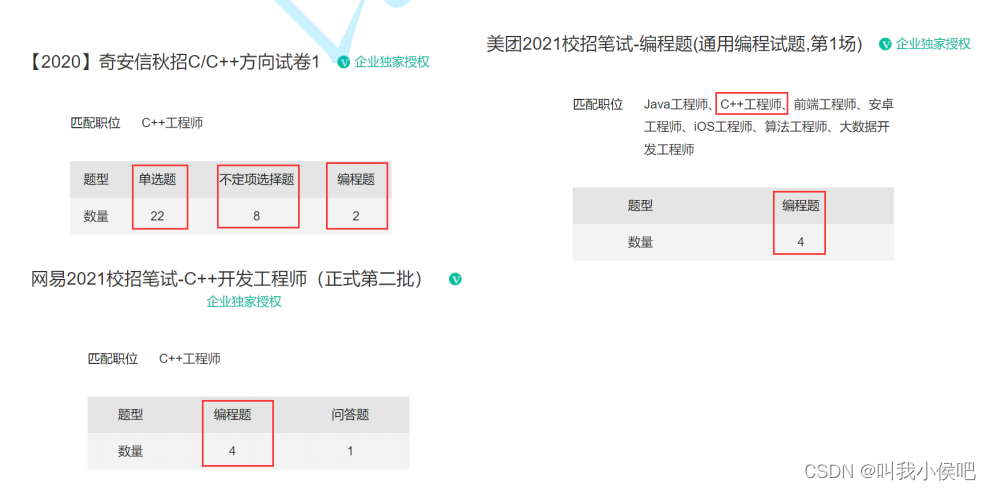Click the value 22 under 单选题
991x490 pixels.
157,216
